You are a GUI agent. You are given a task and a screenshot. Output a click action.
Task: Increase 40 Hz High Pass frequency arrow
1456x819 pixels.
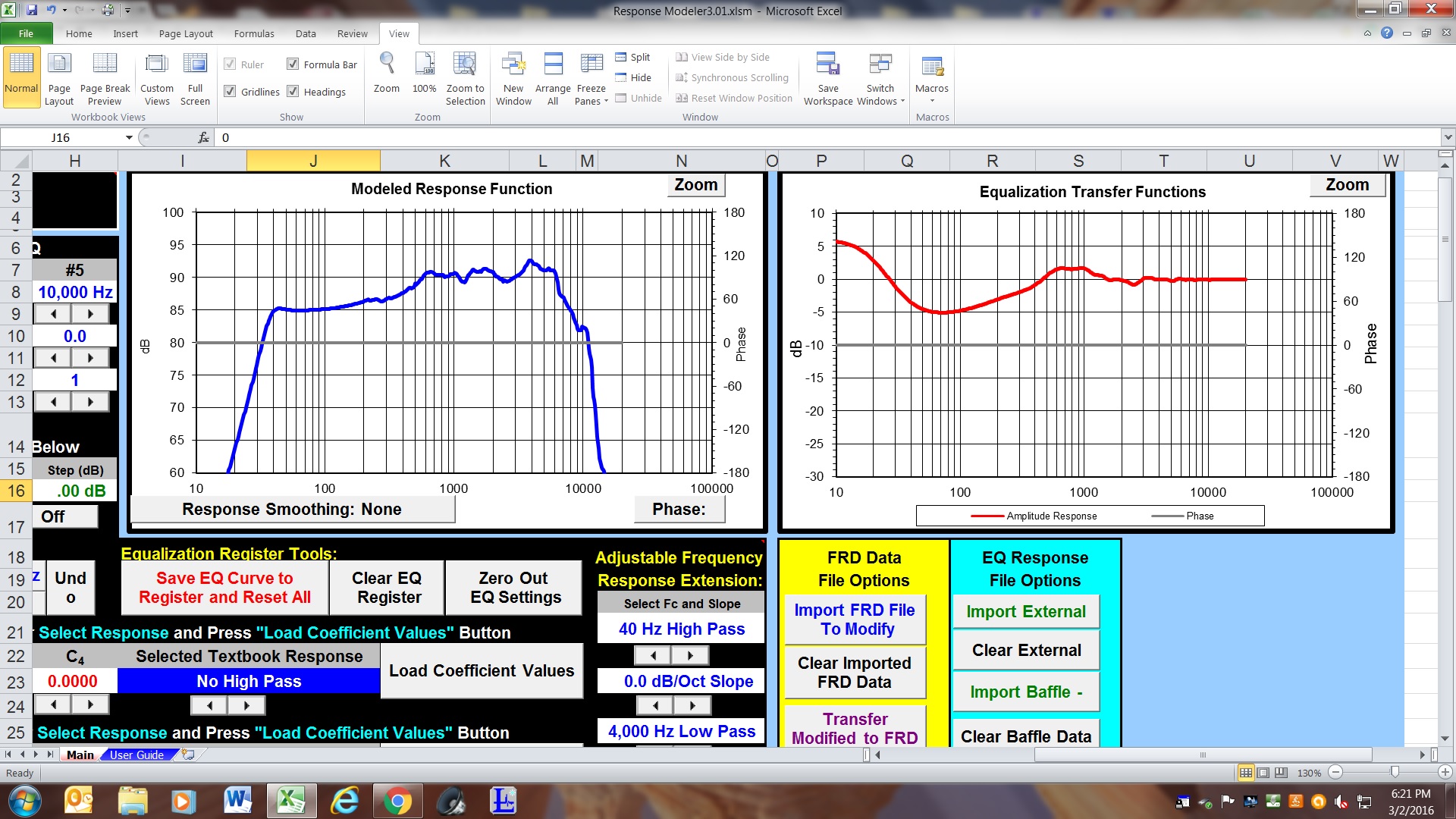(690, 654)
